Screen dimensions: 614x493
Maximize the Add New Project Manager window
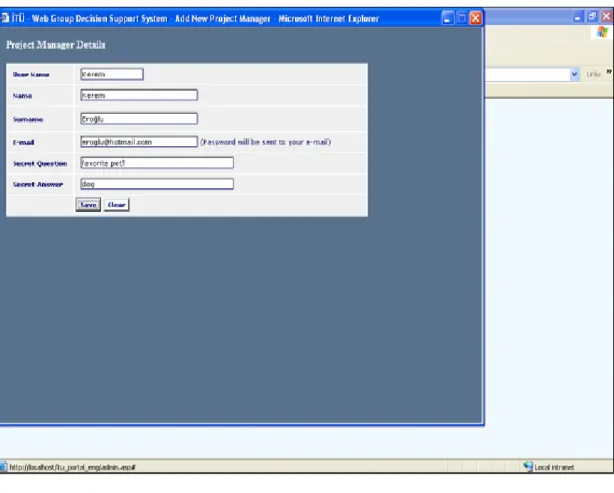point(462,18)
